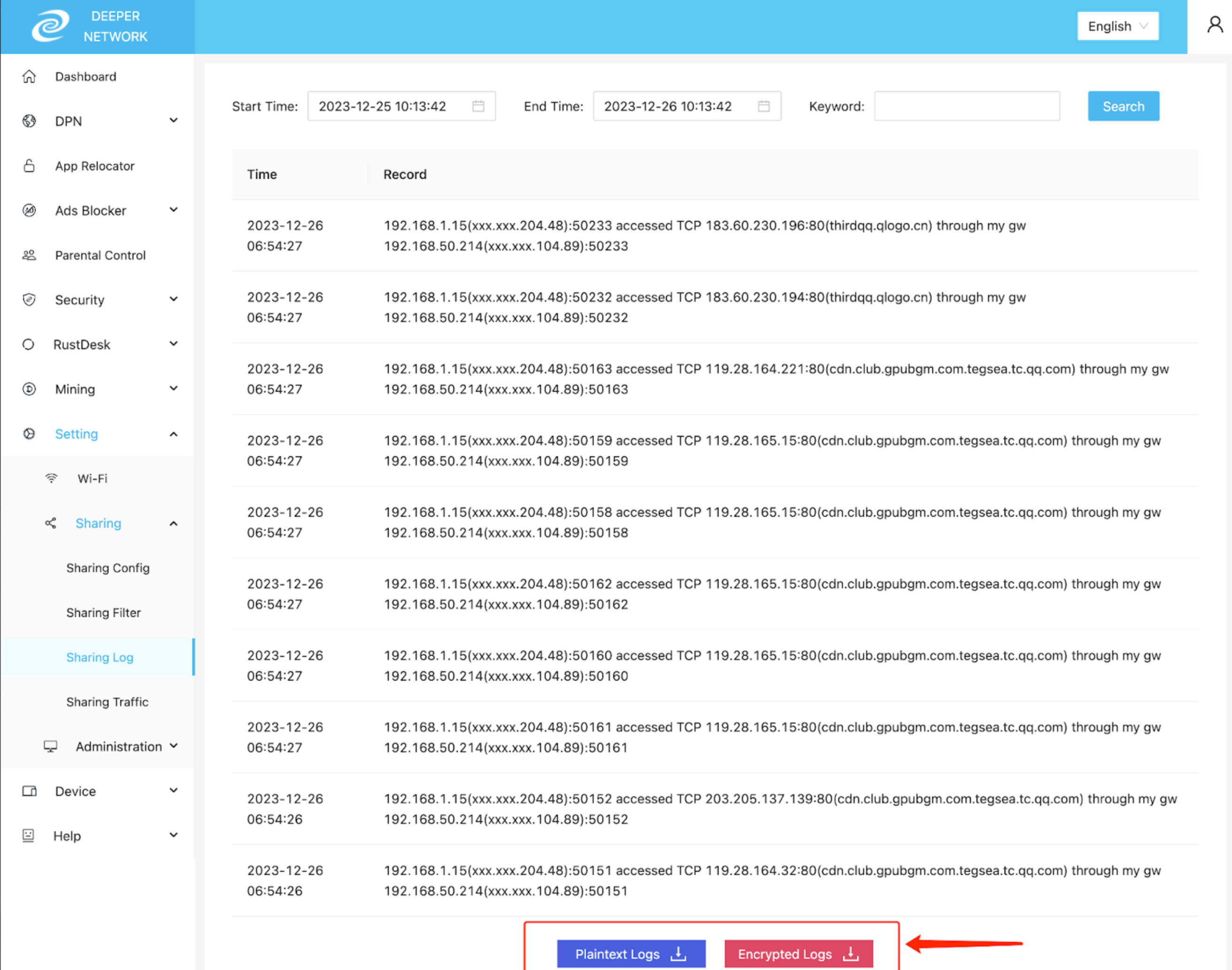Click the Sharing share icon

coord(51,523)
